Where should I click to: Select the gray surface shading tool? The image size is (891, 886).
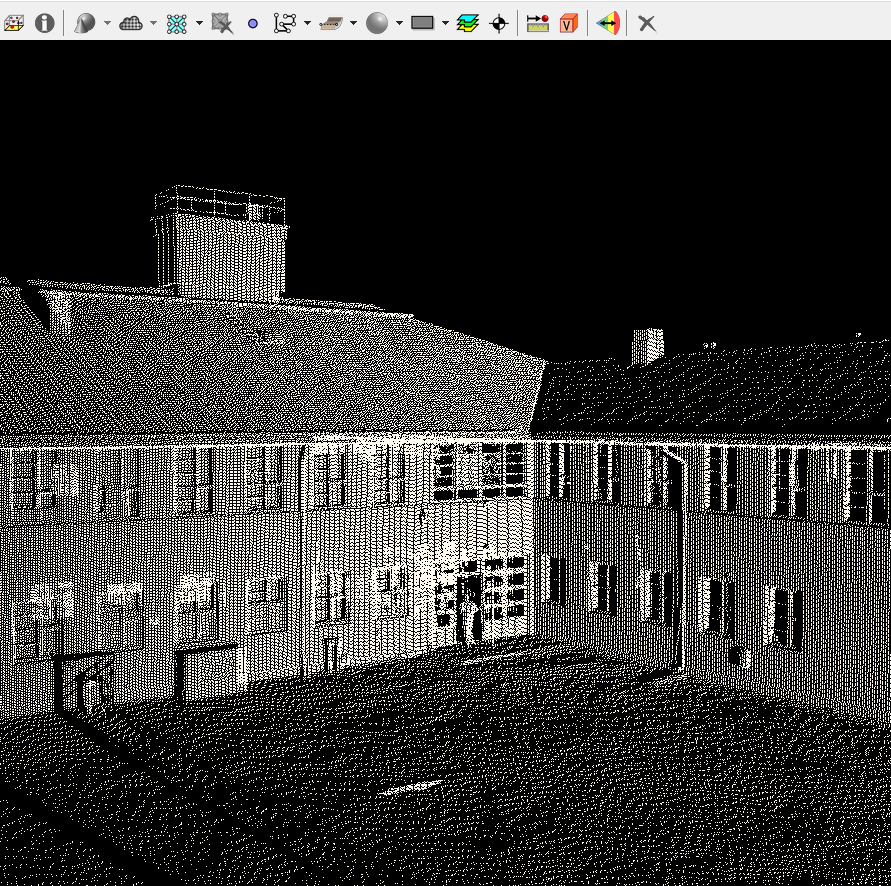point(84,23)
